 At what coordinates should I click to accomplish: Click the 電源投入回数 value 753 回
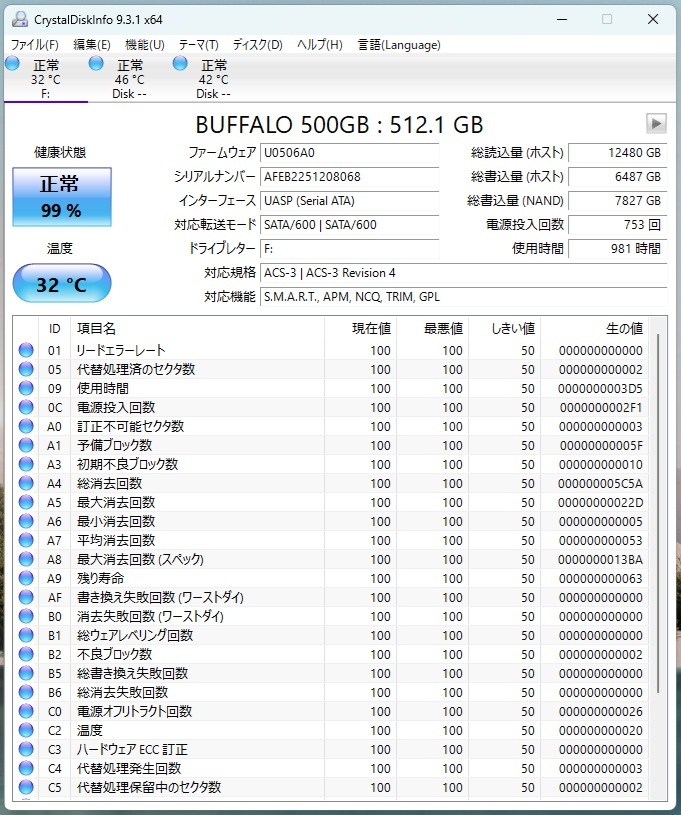(618, 225)
